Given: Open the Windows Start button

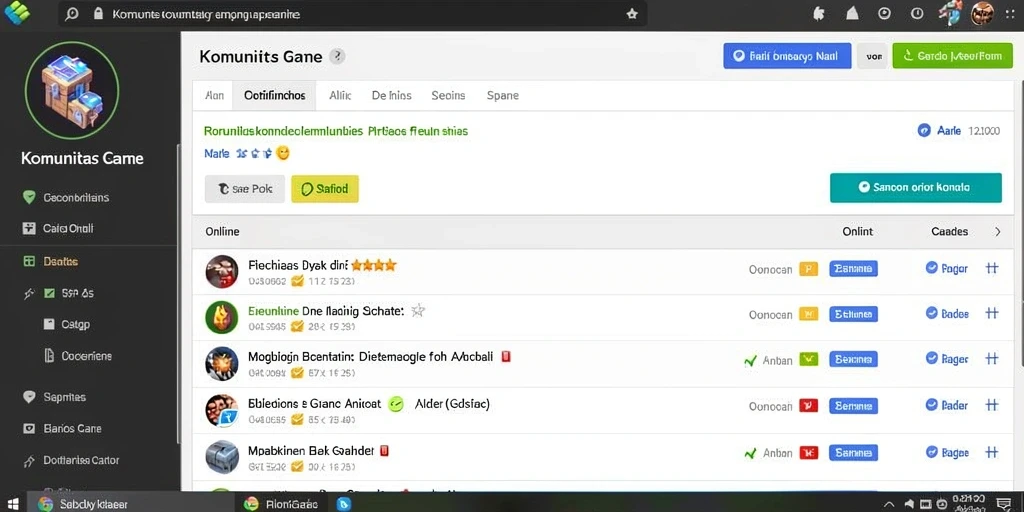Looking at the screenshot, I should click(x=12, y=504).
